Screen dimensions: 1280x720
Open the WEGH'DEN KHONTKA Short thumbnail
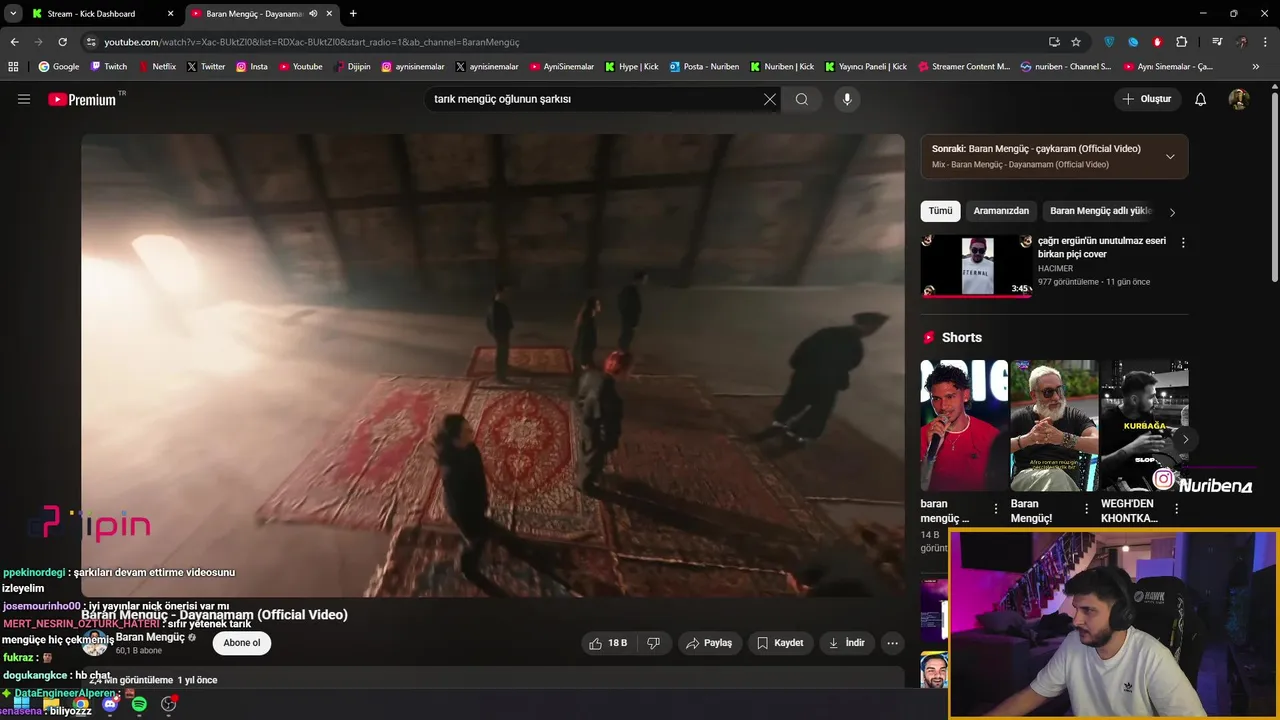[1144, 425]
